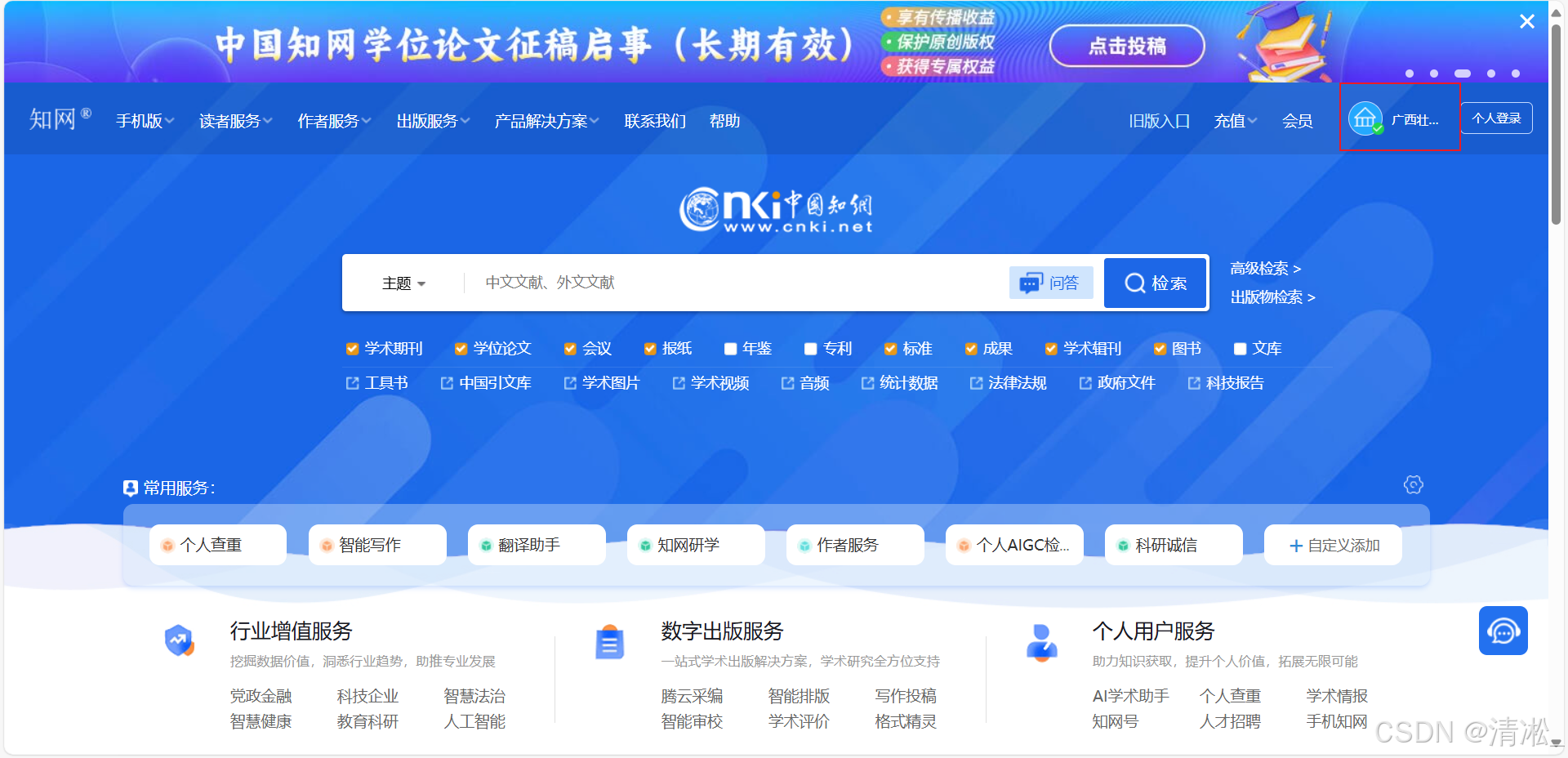This screenshot has width=1568, height=758.
Task: Open 学术视频 external link
Action: 710,383
